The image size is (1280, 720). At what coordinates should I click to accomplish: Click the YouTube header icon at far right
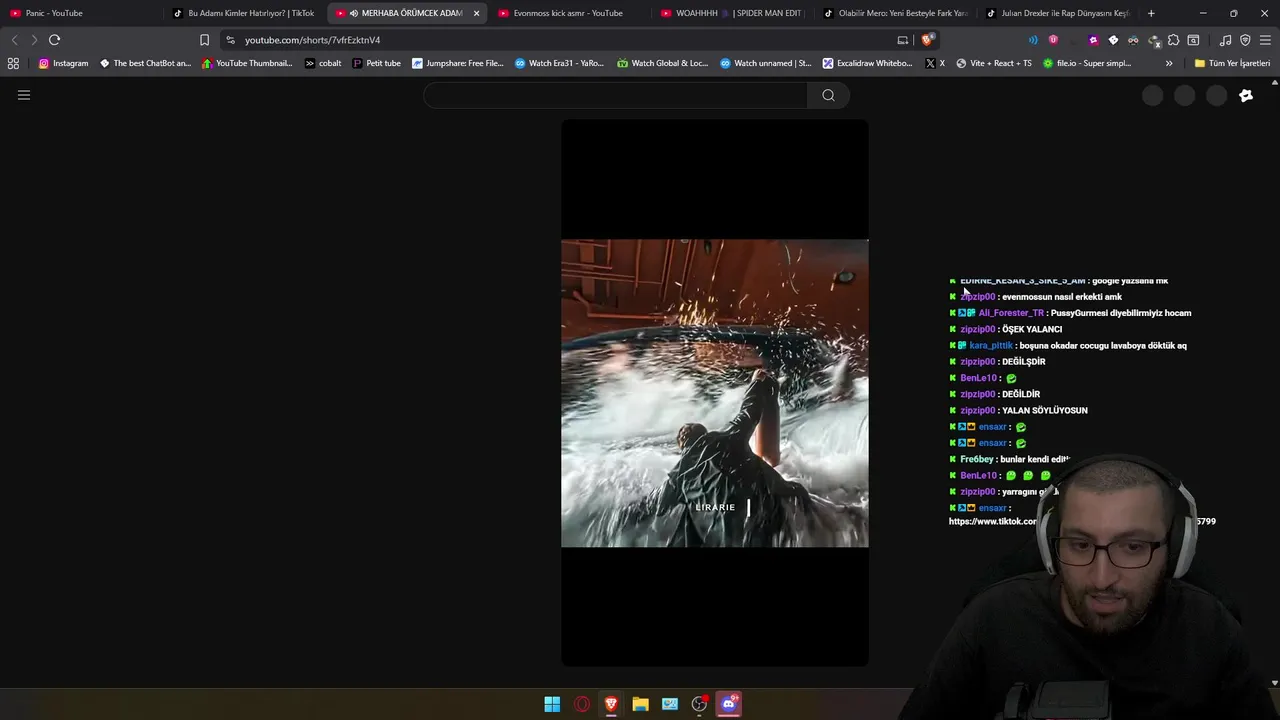coord(1246,96)
